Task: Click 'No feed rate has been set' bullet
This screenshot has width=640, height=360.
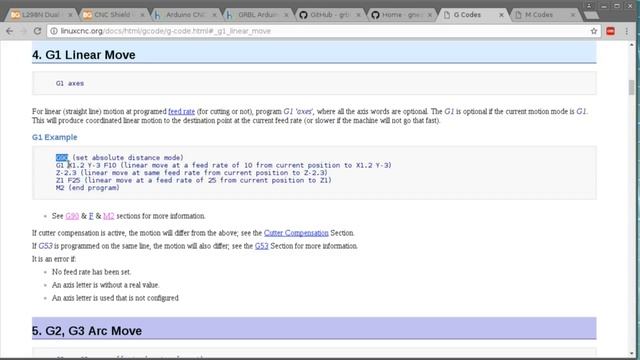Action: pyautogui.click(x=91, y=272)
